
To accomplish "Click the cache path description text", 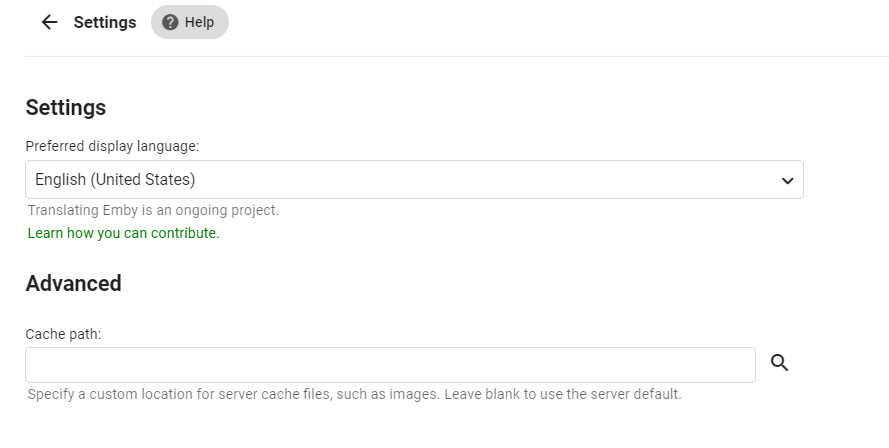I will (x=354, y=394).
